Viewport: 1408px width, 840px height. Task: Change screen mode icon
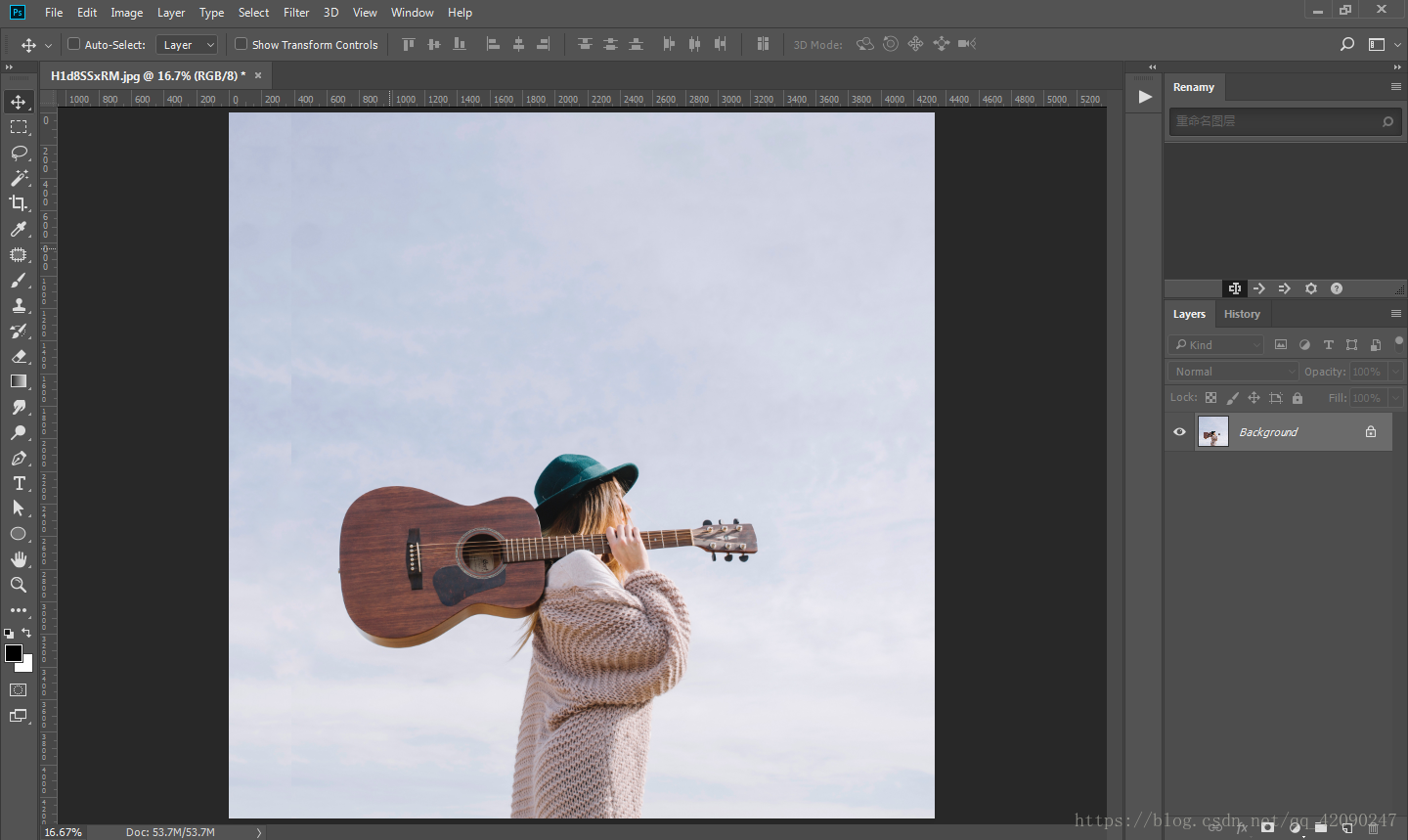tap(19, 716)
